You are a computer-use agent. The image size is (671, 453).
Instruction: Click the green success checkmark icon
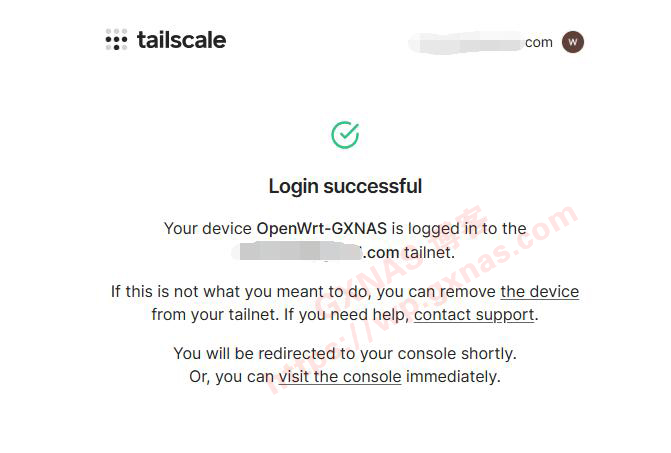[x=345, y=135]
